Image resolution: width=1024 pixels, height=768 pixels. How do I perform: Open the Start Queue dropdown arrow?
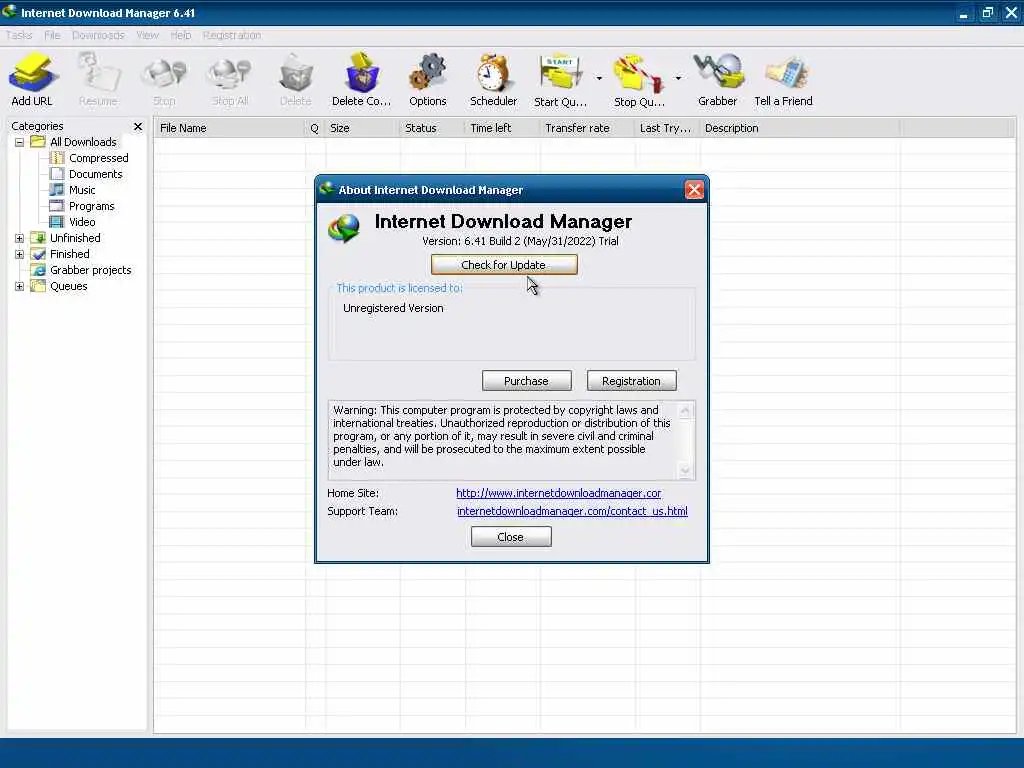(599, 78)
